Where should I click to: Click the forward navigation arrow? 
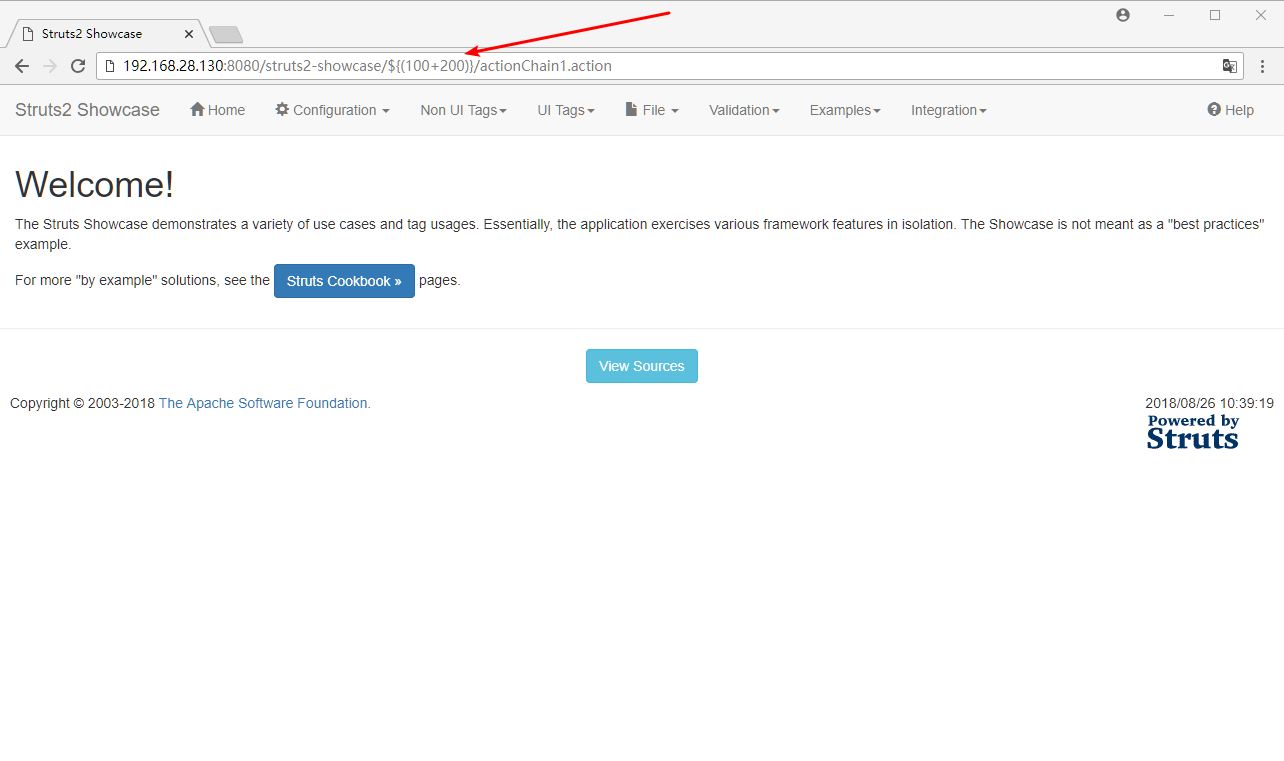pos(50,66)
